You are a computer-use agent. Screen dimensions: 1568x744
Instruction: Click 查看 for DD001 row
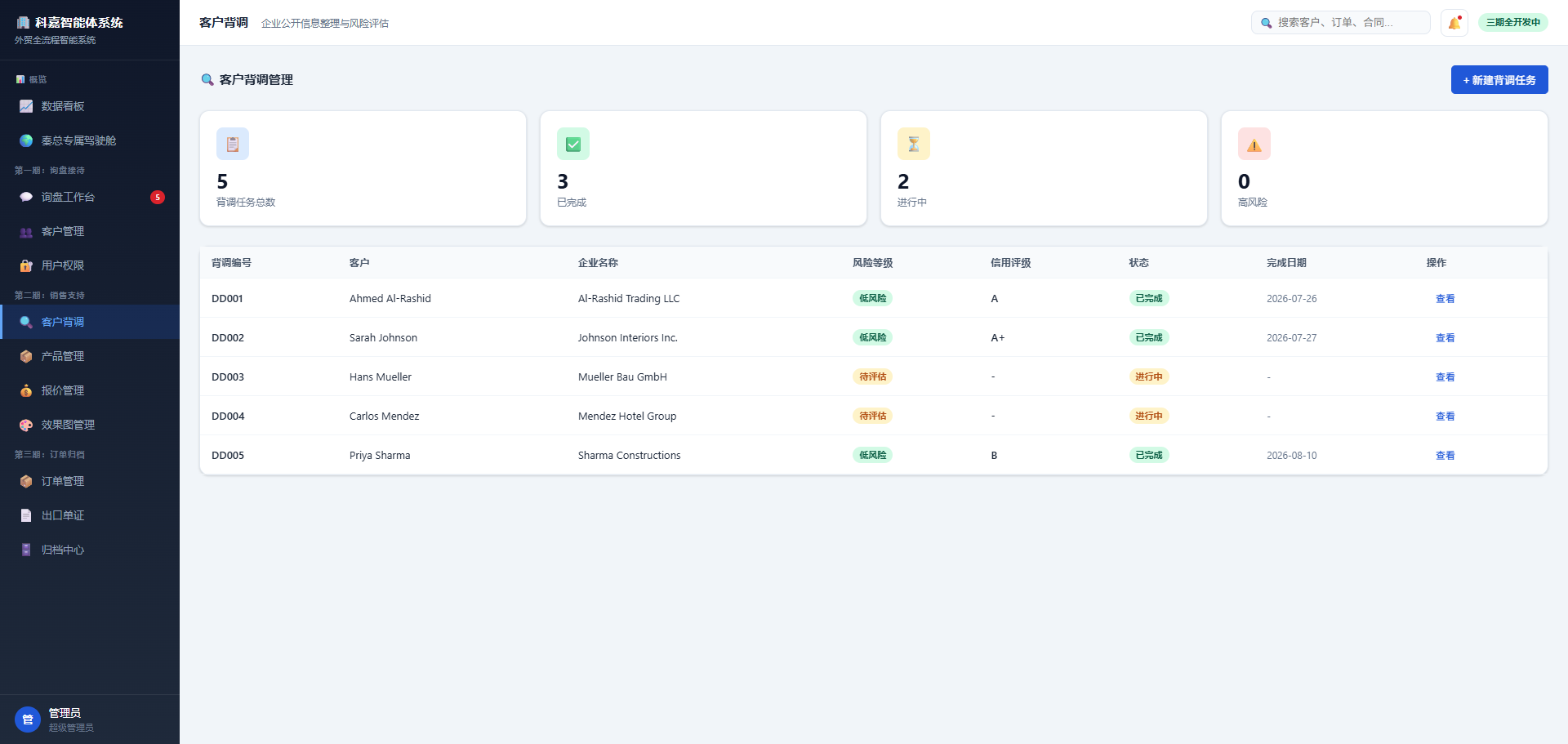pos(1445,299)
